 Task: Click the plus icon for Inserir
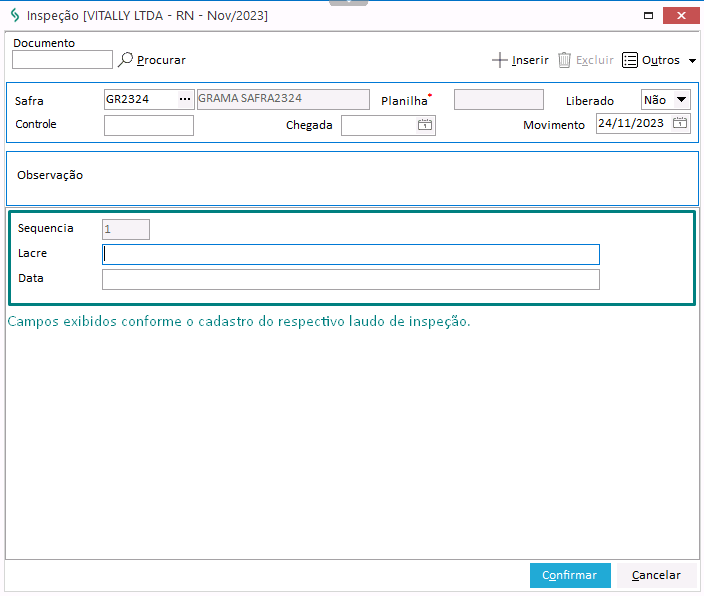pyautogui.click(x=499, y=60)
